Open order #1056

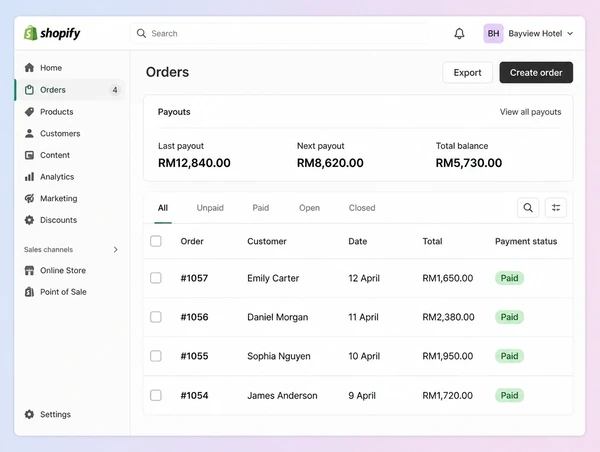(x=194, y=317)
